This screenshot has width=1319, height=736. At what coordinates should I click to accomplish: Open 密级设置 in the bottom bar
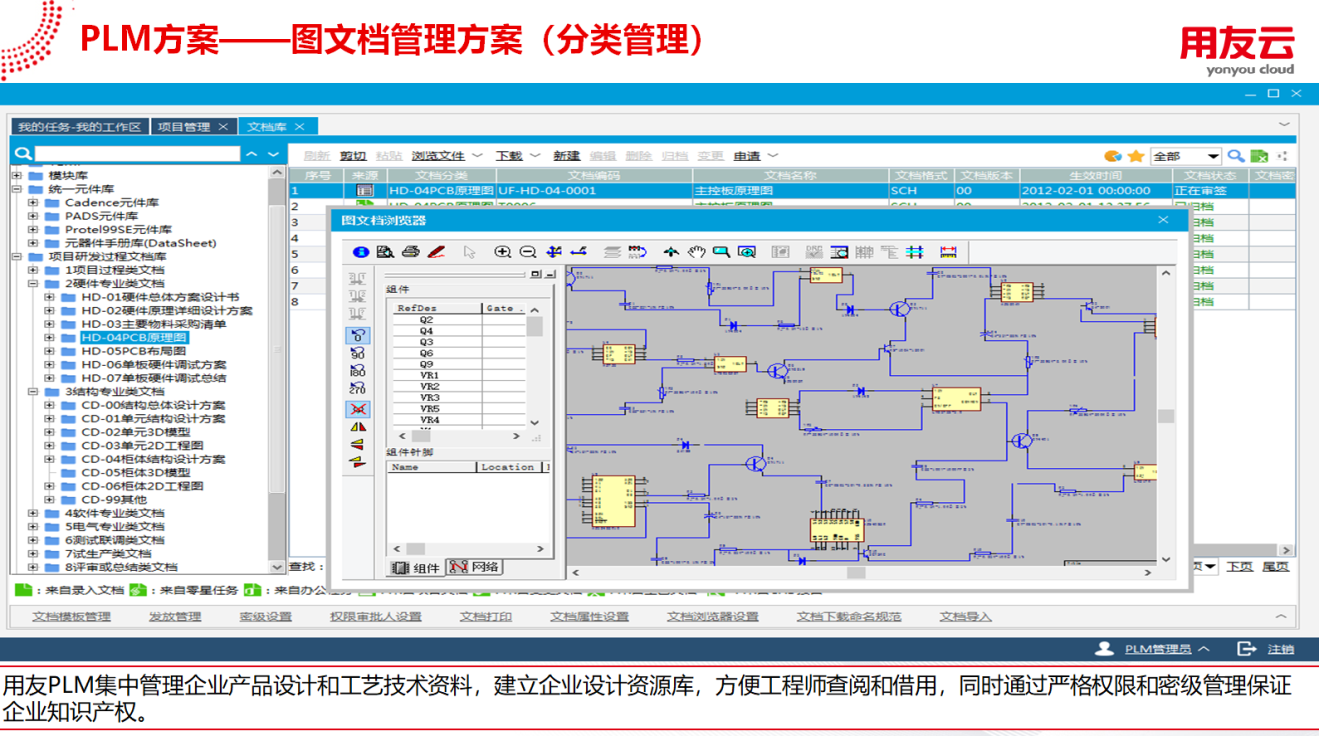click(265, 617)
